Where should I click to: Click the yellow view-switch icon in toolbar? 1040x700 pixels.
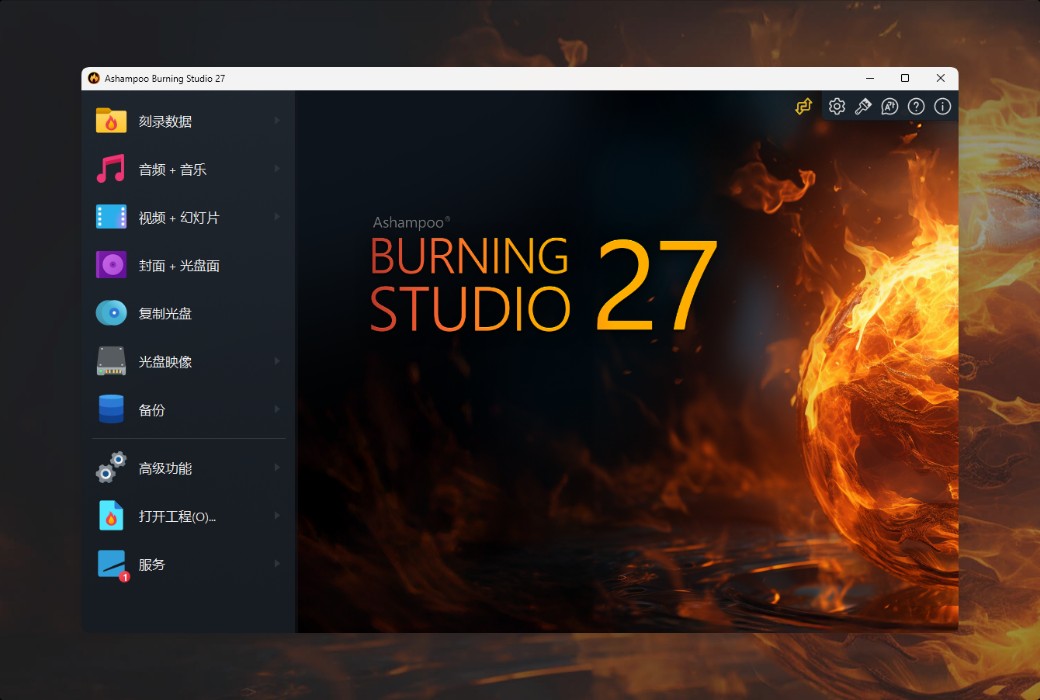pos(803,105)
